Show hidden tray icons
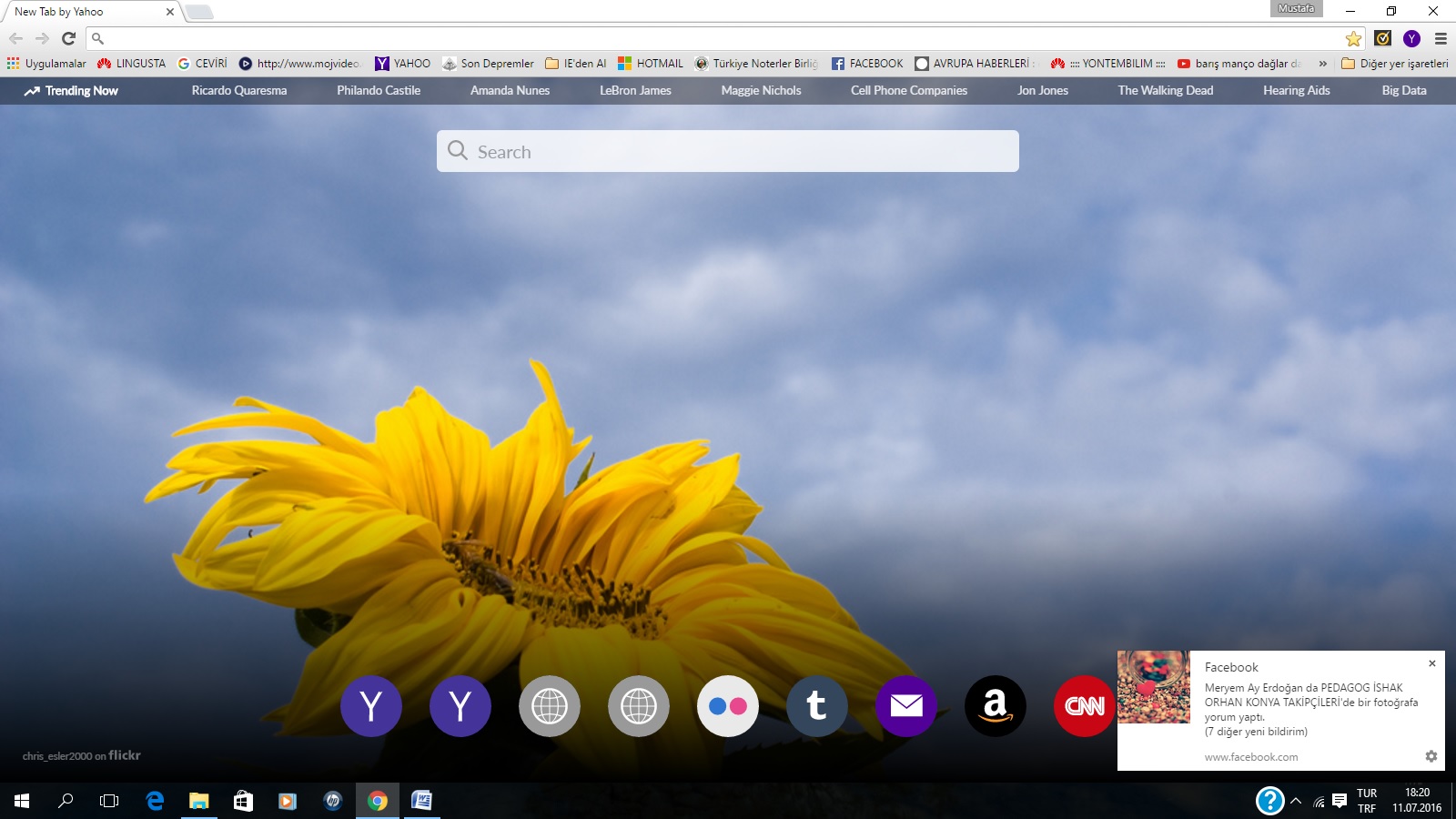 (x=1296, y=801)
